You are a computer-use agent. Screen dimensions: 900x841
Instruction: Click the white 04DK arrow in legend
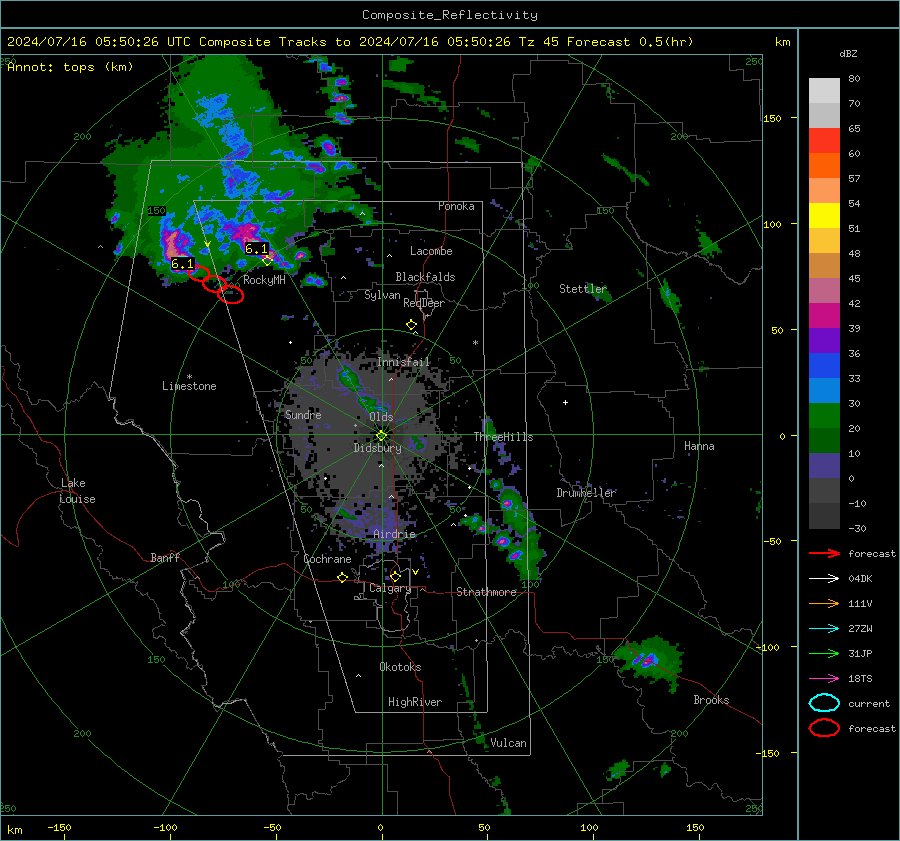point(824,579)
